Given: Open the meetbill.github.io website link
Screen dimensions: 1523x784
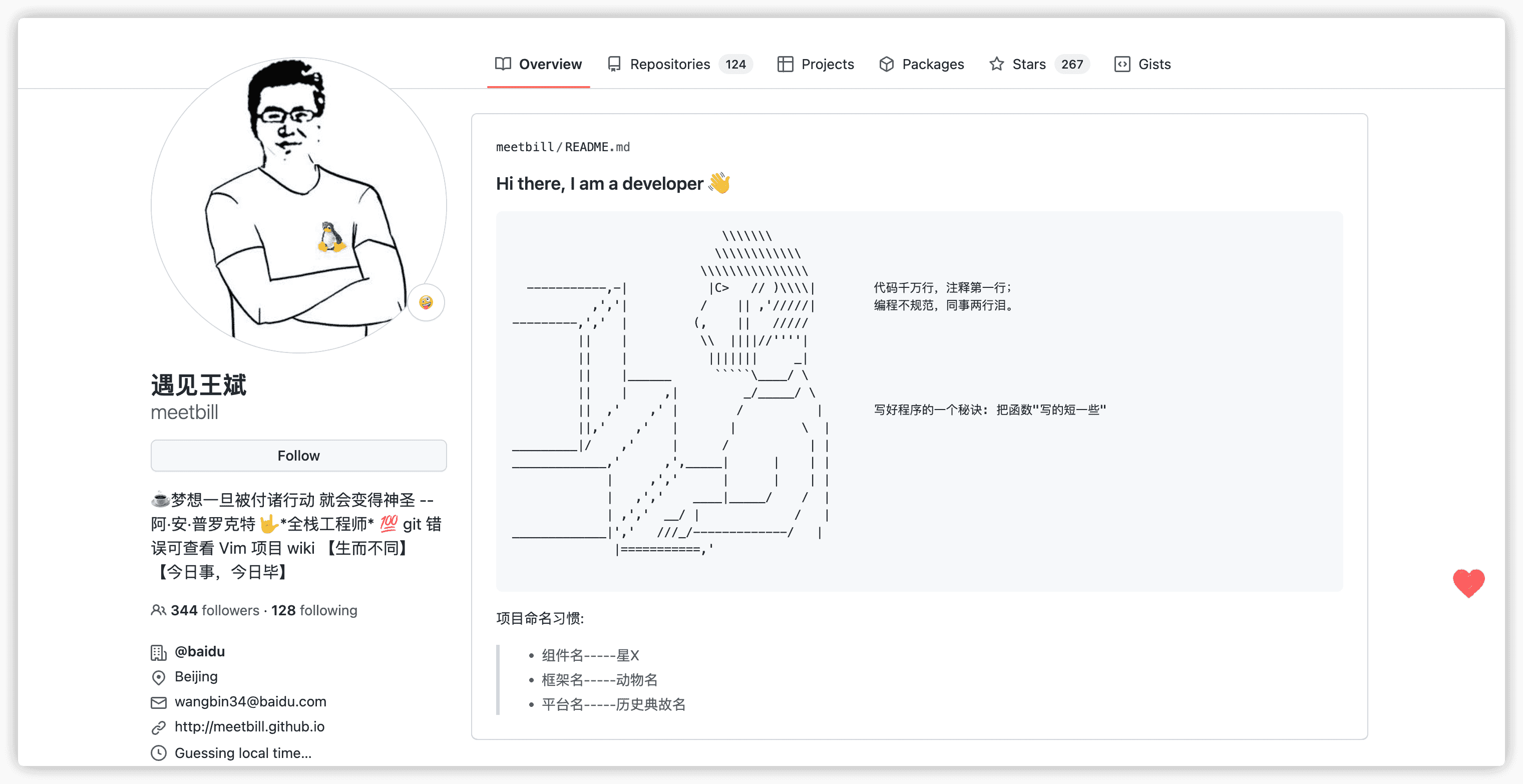Looking at the screenshot, I should click(x=249, y=726).
